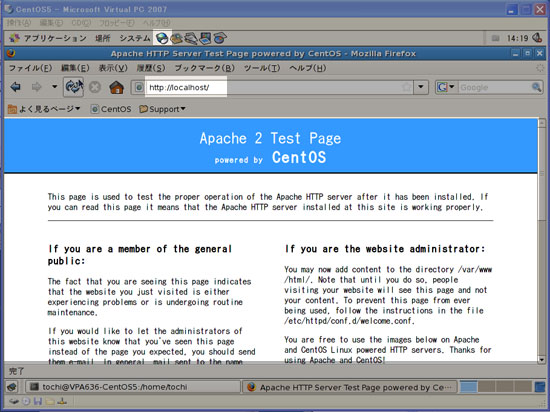Click into the Google search box
Image resolution: width=550 pixels, height=412 pixels.
495,87
